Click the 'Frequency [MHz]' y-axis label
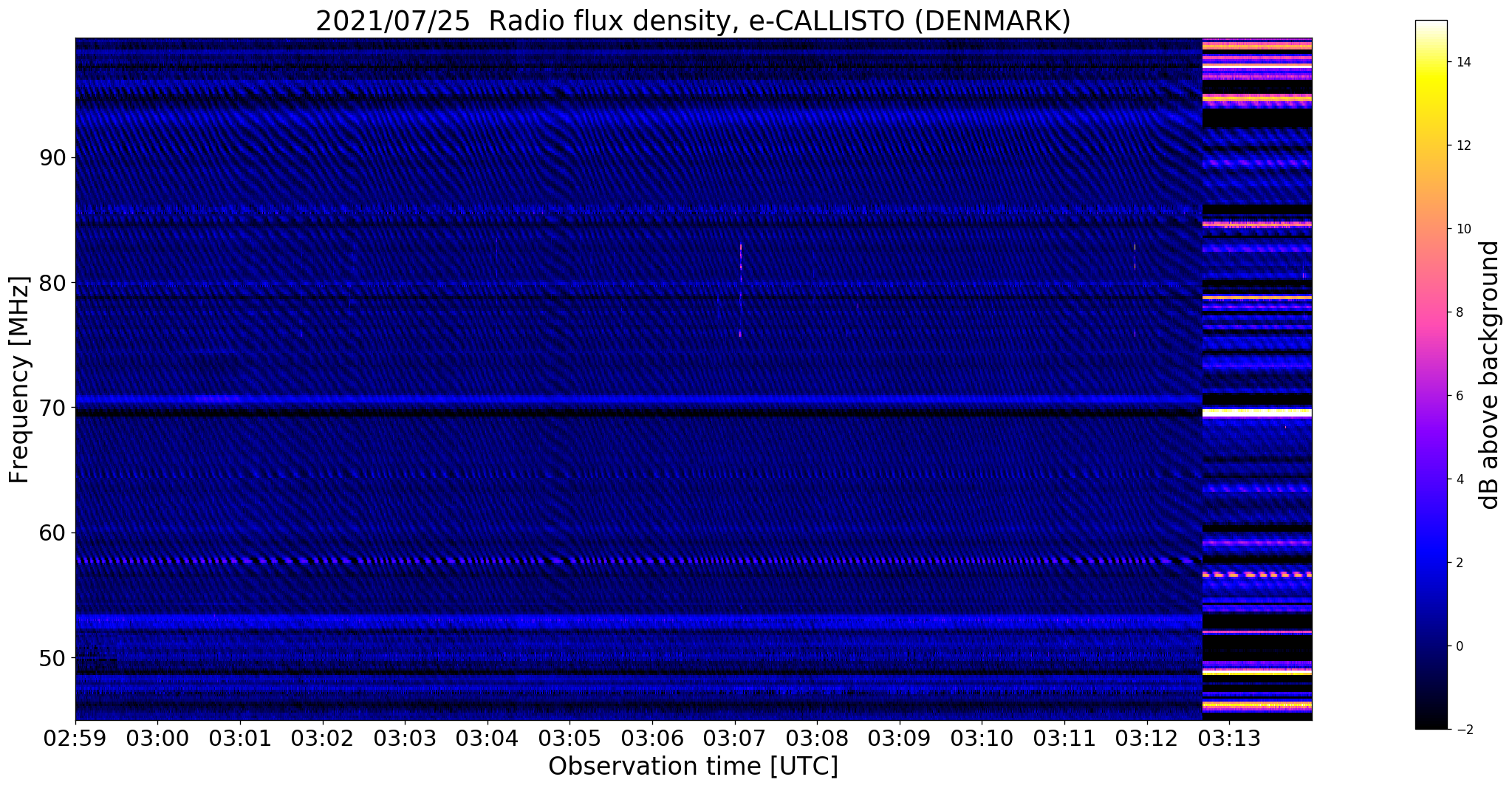Image resolution: width=1512 pixels, height=788 pixels. 19,380
